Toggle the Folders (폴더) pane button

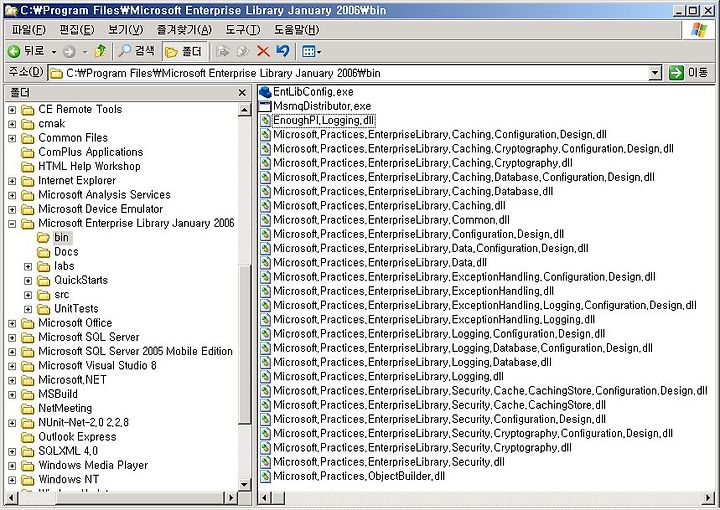(184, 51)
